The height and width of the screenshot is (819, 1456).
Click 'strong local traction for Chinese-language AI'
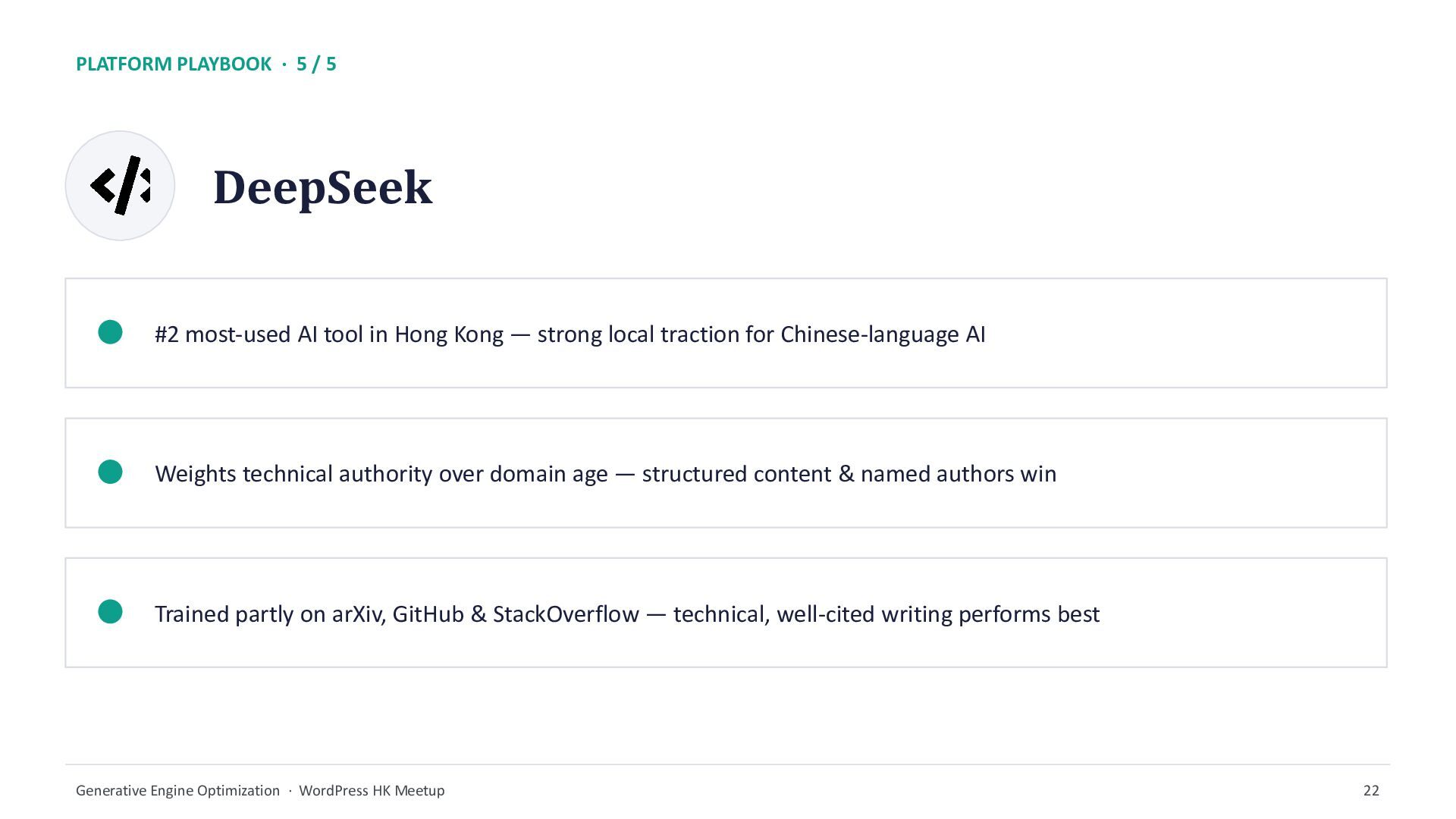[x=761, y=334]
